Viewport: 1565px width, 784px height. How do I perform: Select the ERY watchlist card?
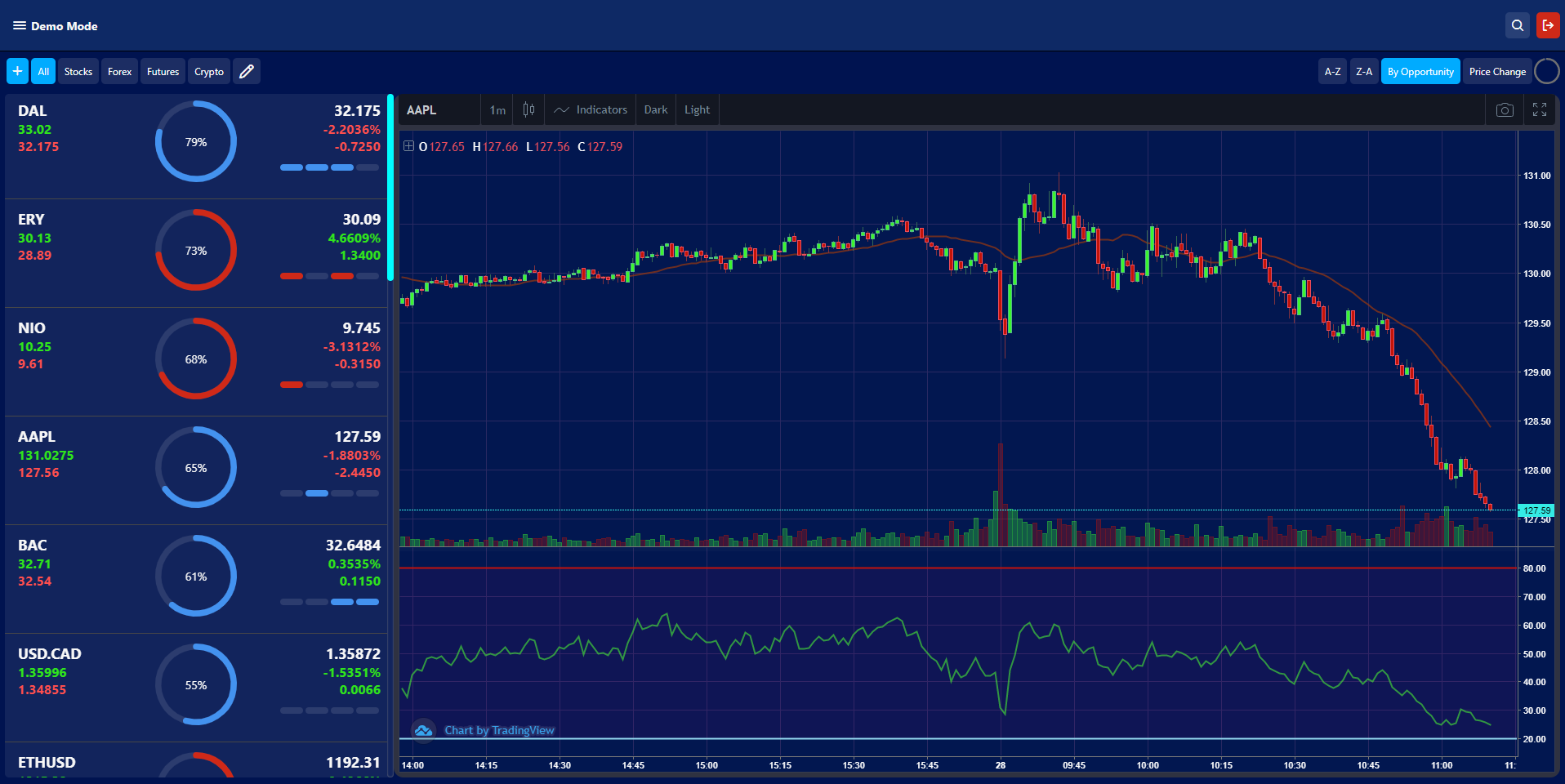pos(196,253)
